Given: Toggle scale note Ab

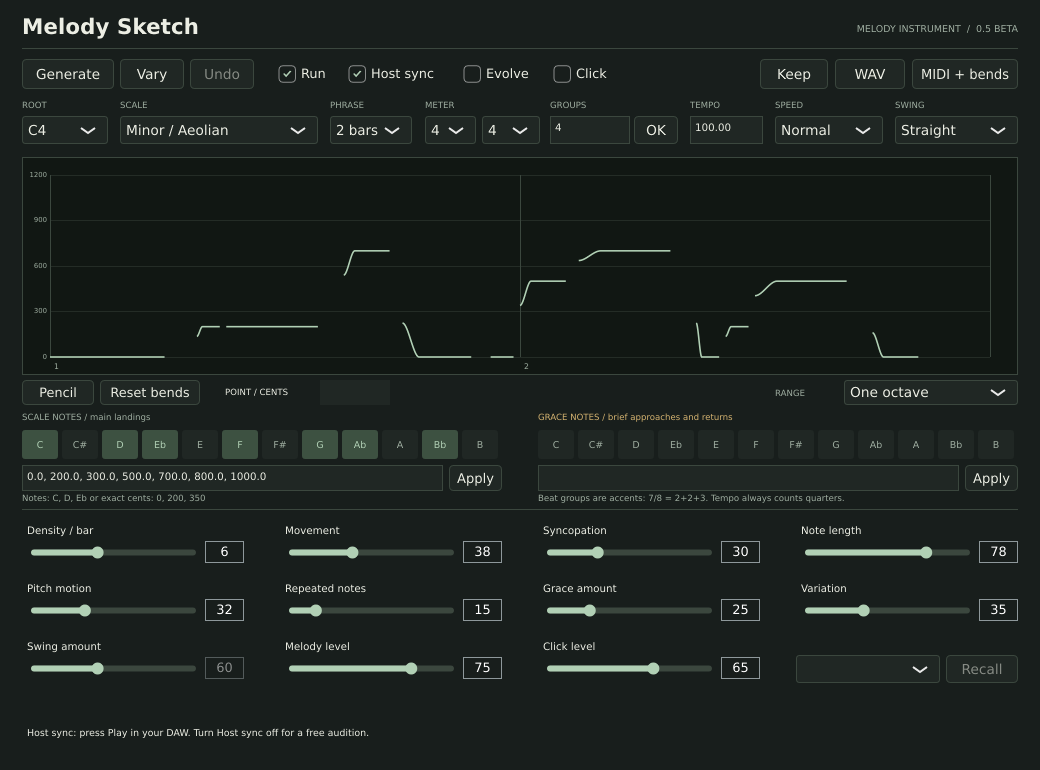Looking at the screenshot, I should pos(359,444).
